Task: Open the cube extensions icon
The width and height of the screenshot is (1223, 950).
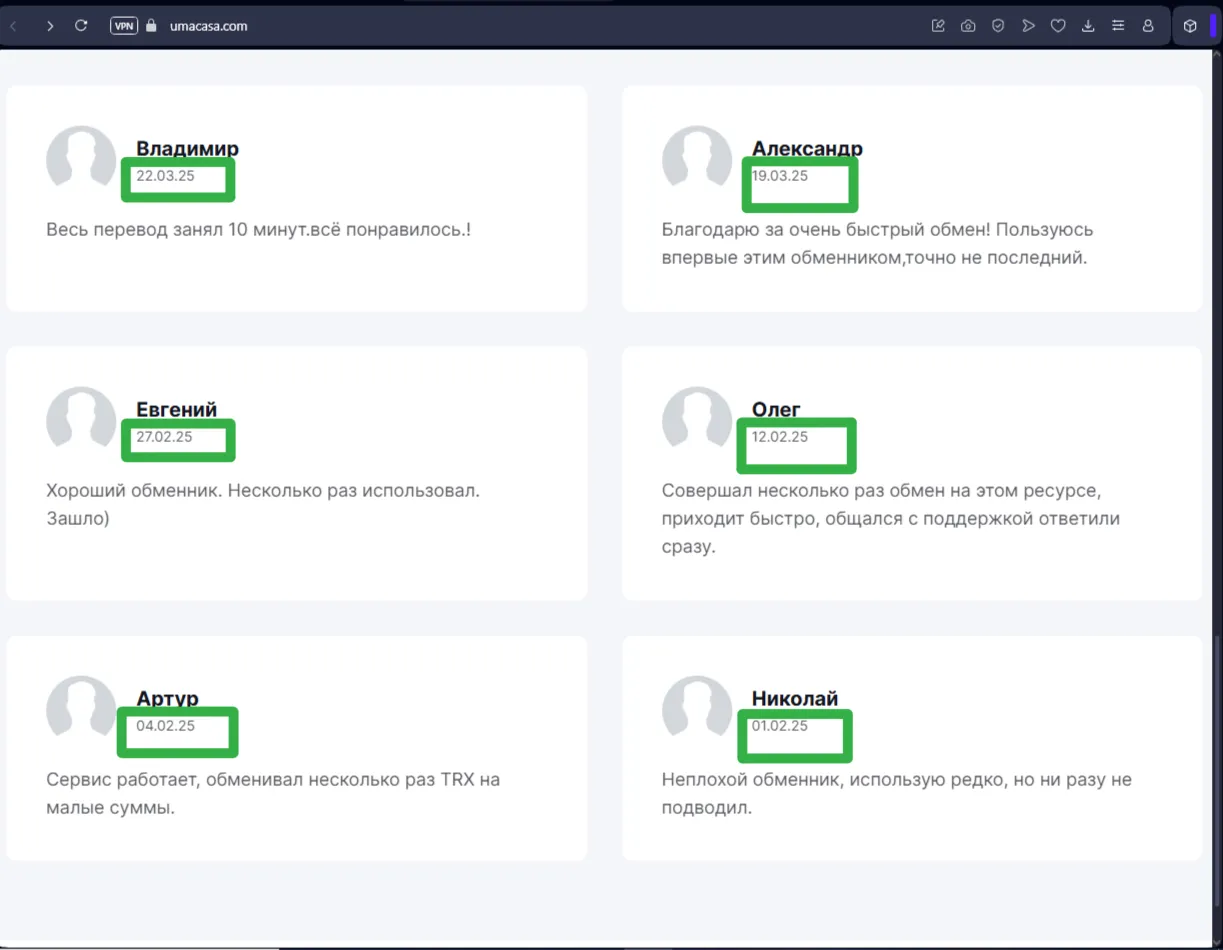Action: [x=1190, y=26]
